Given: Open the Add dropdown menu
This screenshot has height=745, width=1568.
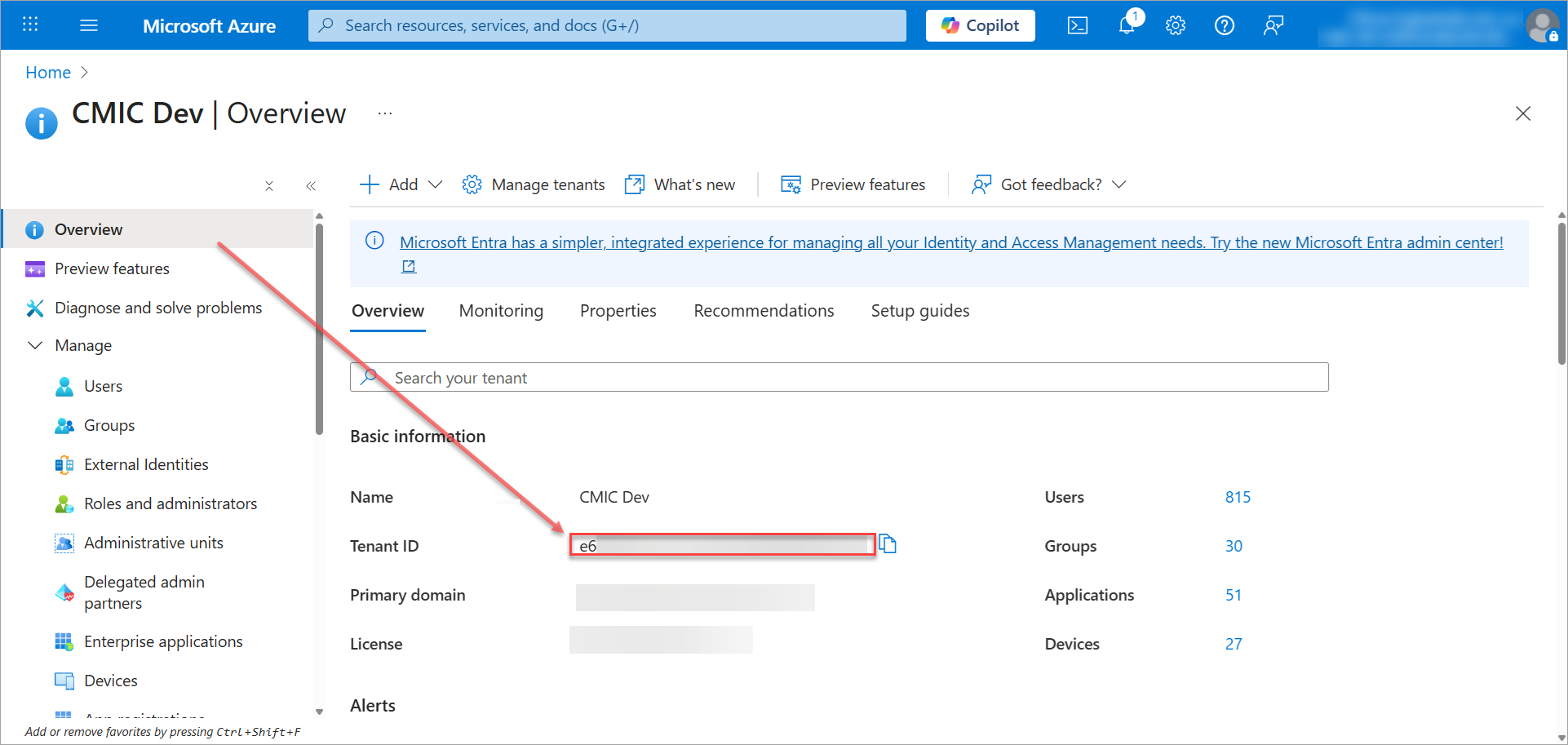Looking at the screenshot, I should click(399, 184).
